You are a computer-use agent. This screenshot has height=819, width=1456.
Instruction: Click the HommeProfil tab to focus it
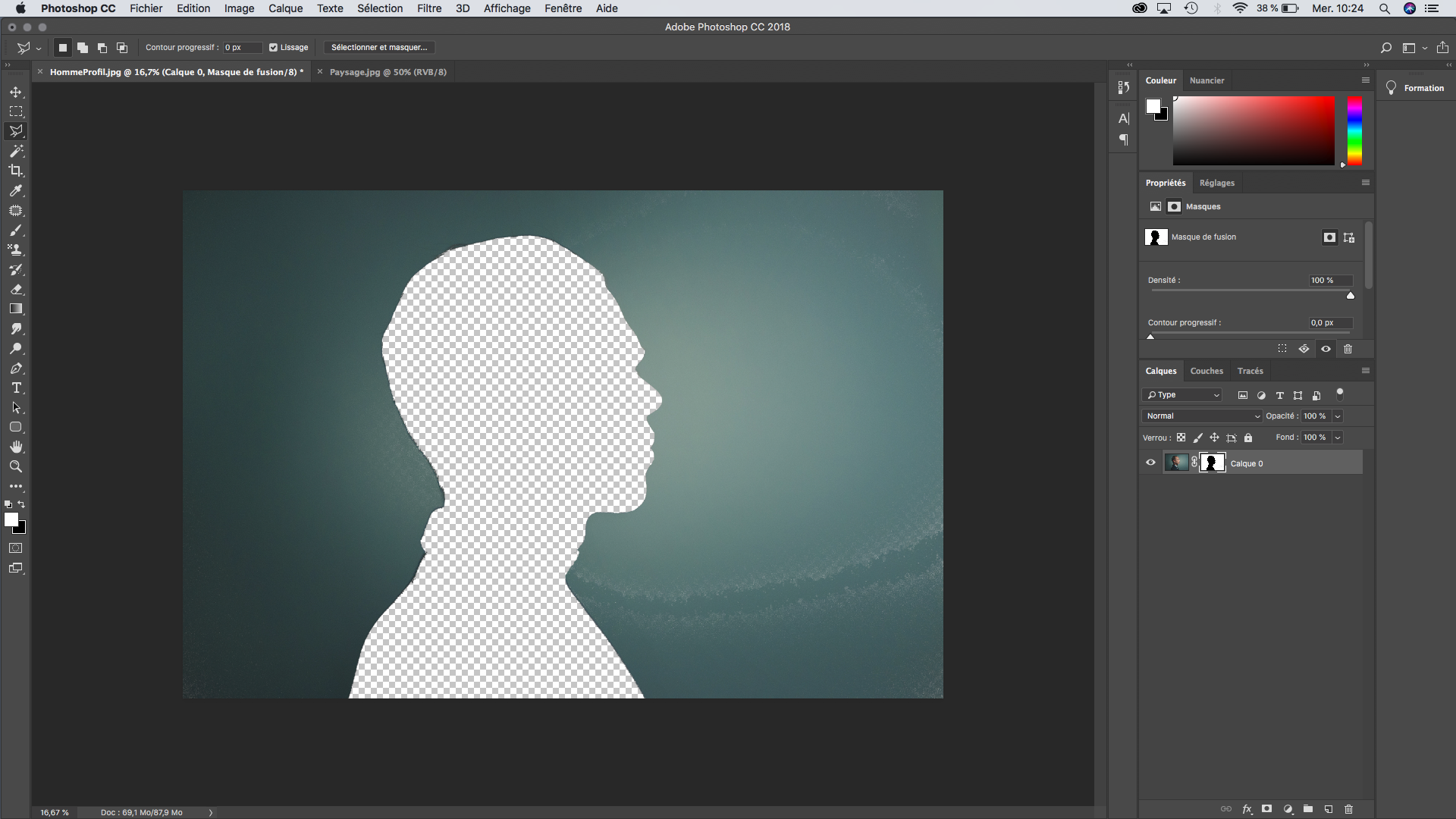tap(175, 71)
